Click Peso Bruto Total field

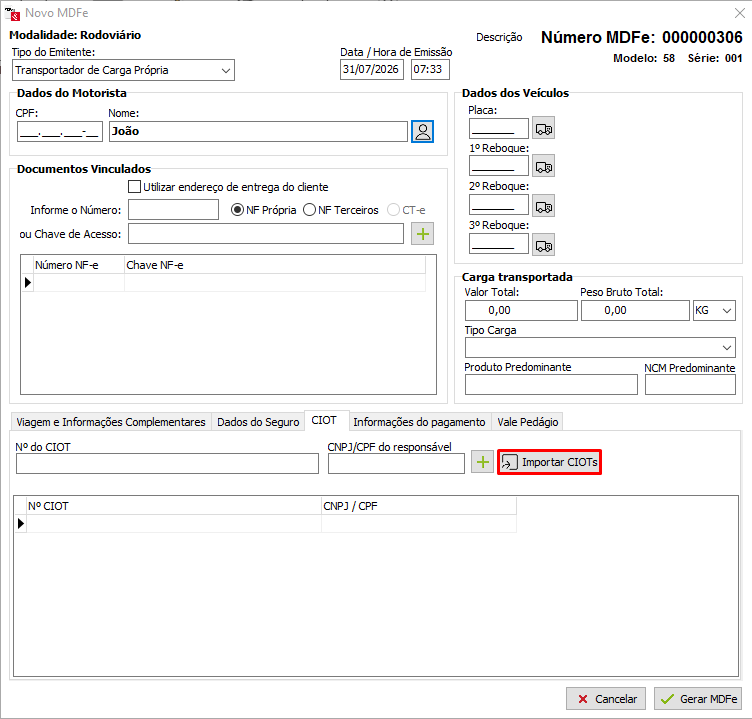click(635, 310)
